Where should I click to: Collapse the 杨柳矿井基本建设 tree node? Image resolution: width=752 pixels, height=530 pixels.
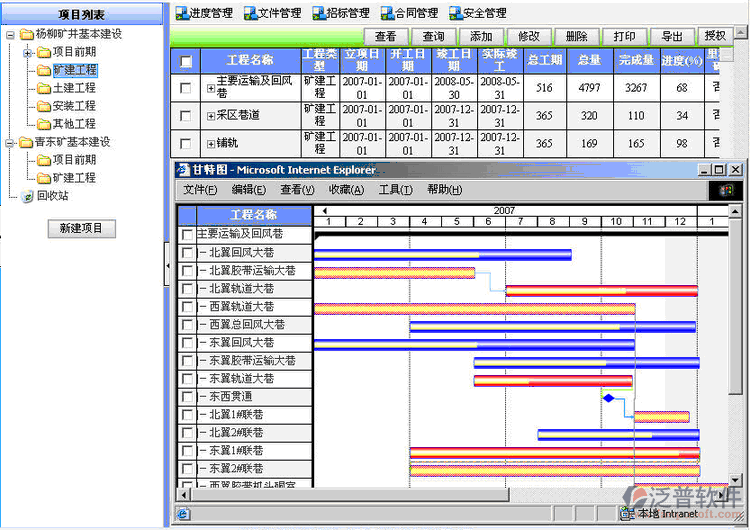click(10, 35)
